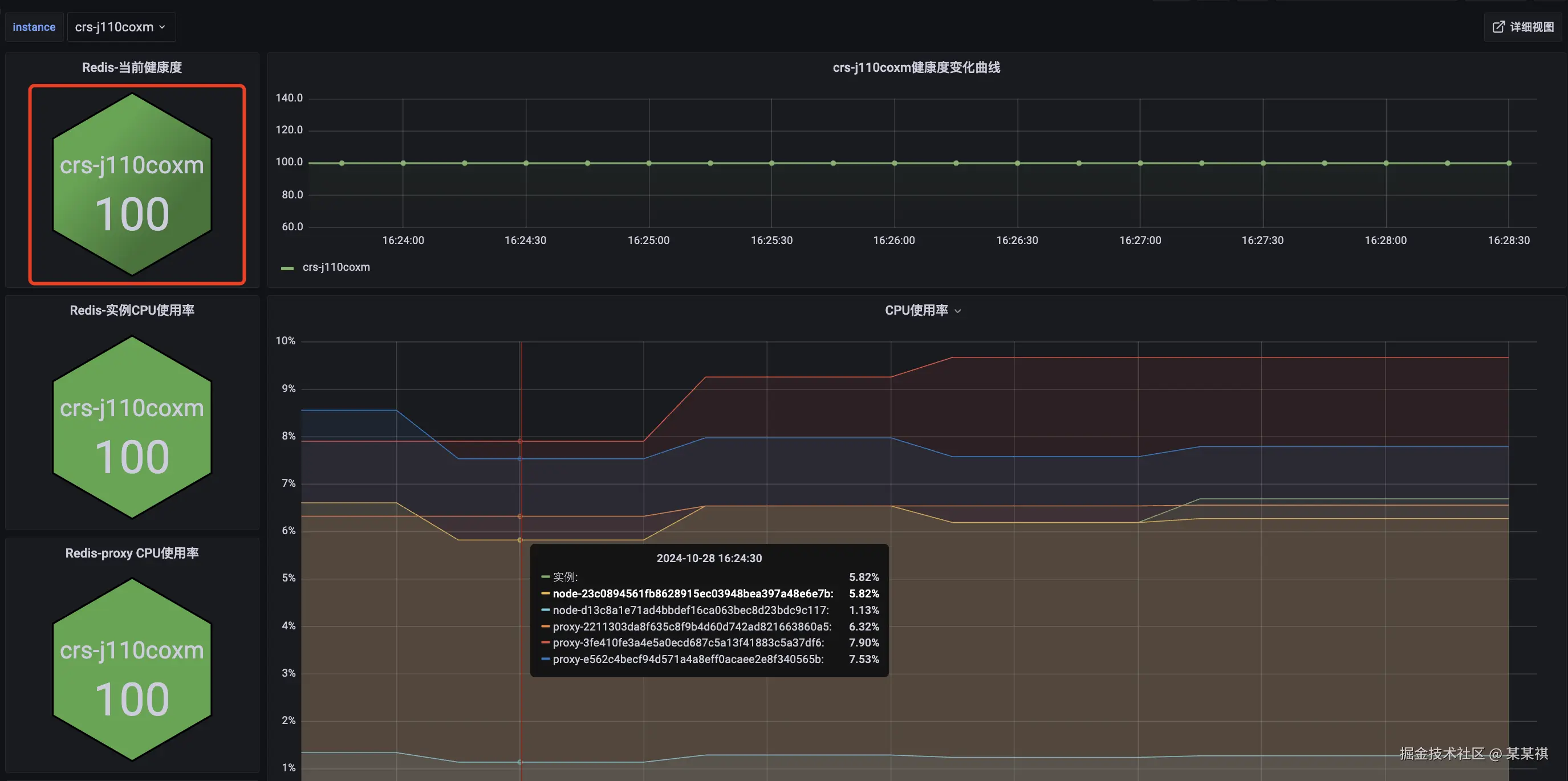Click the instance variable label
1568x781 pixels.
pos(34,27)
